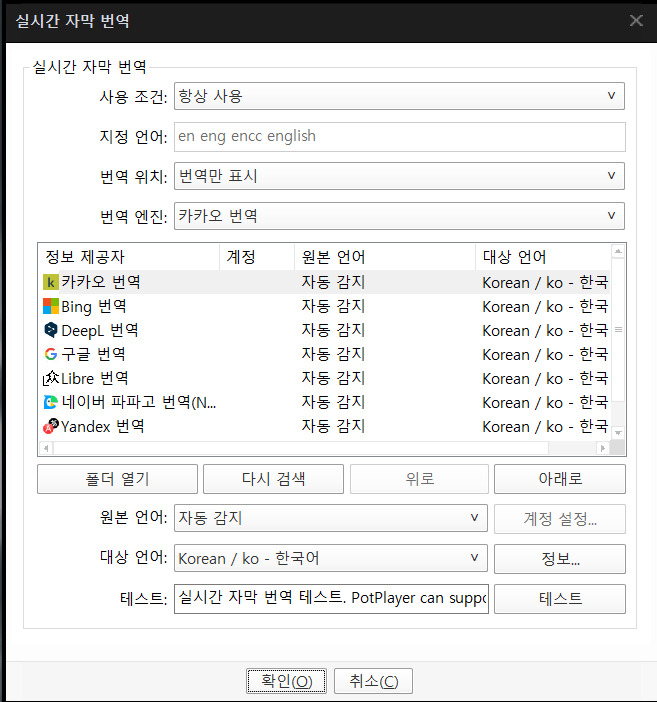
Task: Click the 원본 언어 column header
Action: pos(385,257)
